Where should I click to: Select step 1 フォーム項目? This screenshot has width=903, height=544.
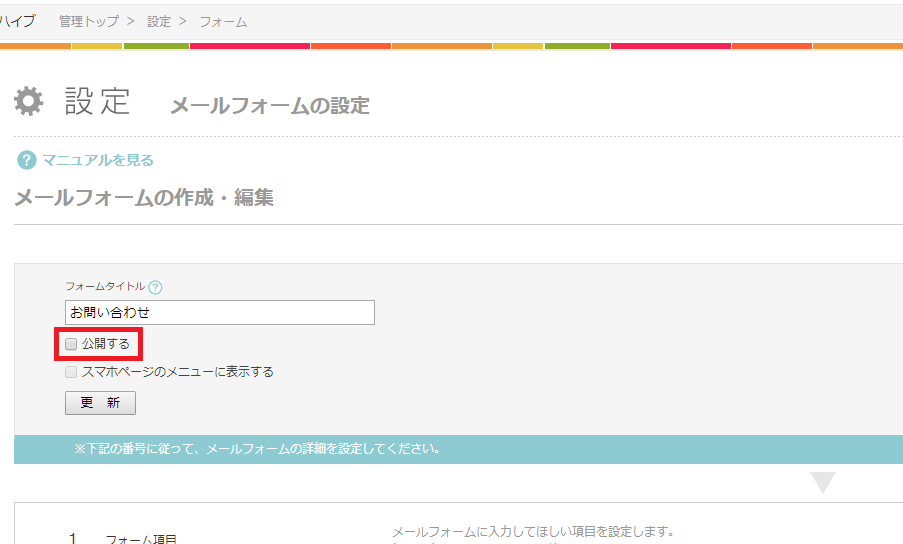(140, 538)
